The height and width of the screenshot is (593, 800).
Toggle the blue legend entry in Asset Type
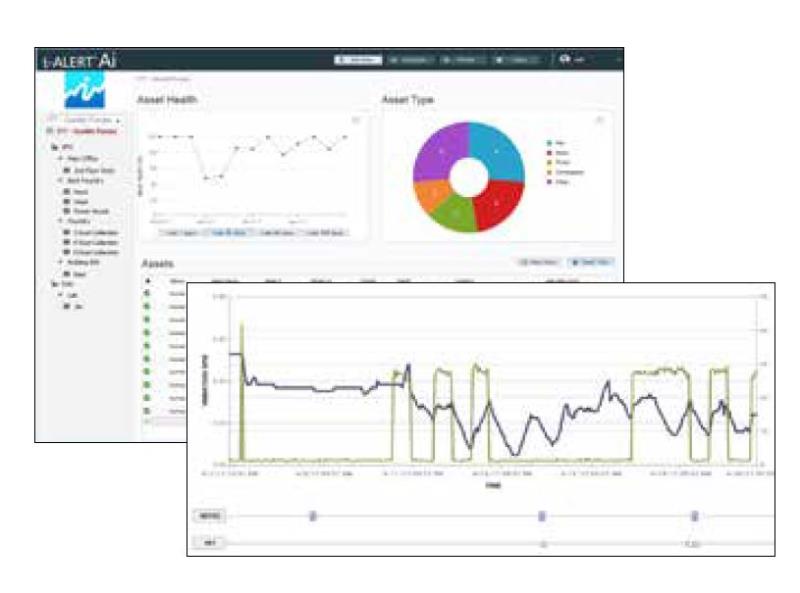coord(550,143)
